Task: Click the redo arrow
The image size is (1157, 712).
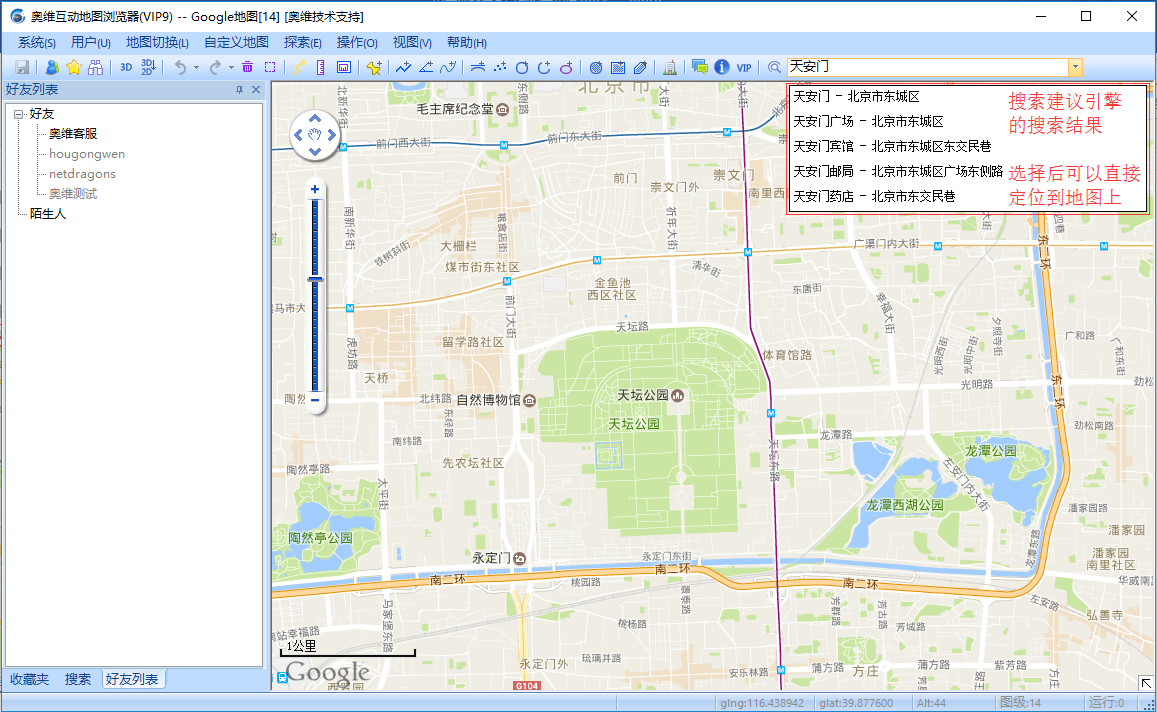Action: pos(215,68)
